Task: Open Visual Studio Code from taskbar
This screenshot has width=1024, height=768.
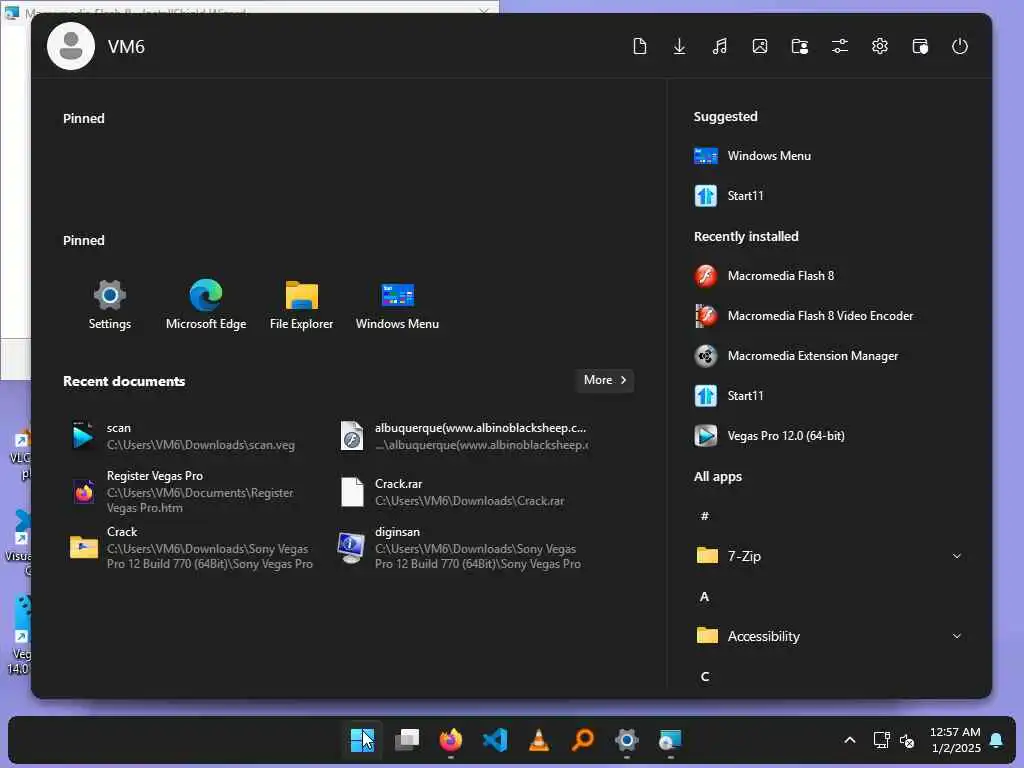Action: (495, 740)
